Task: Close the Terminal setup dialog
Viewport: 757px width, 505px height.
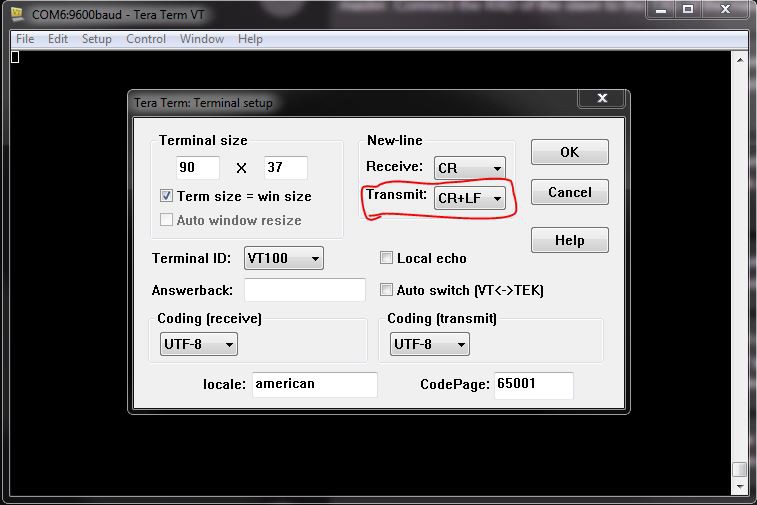Action: [x=602, y=98]
